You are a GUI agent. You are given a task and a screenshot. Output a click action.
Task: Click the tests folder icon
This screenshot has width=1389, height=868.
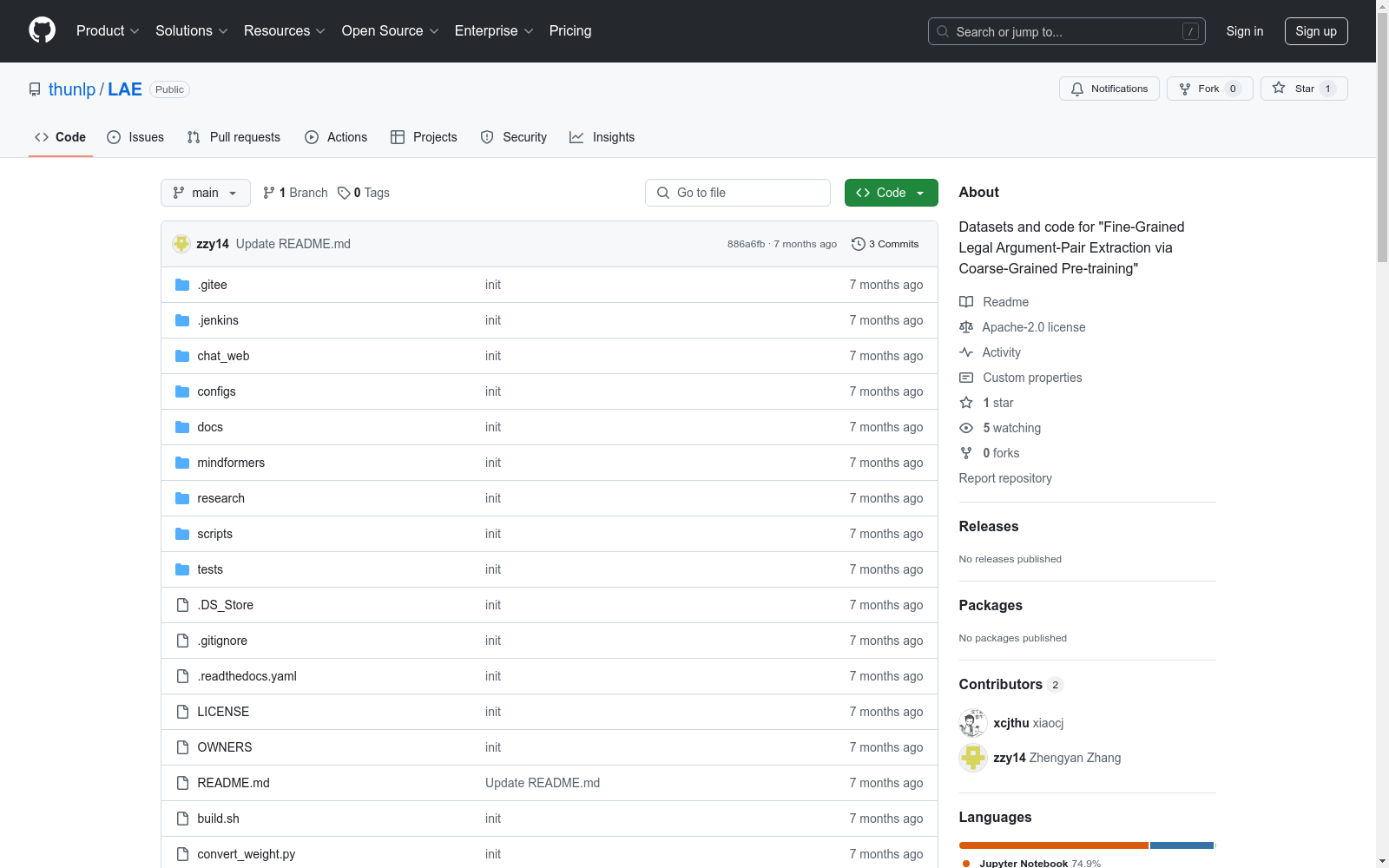tap(182, 569)
